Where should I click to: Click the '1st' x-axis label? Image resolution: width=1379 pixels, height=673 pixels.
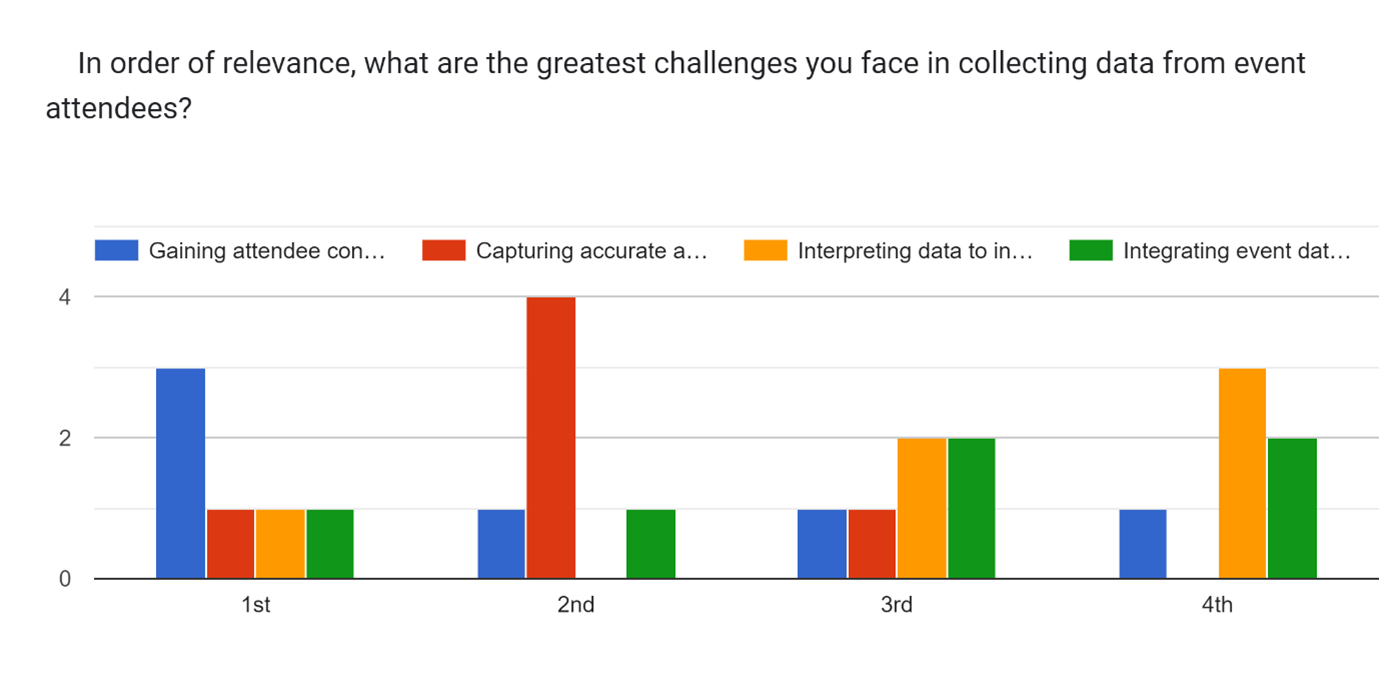pyautogui.click(x=255, y=605)
